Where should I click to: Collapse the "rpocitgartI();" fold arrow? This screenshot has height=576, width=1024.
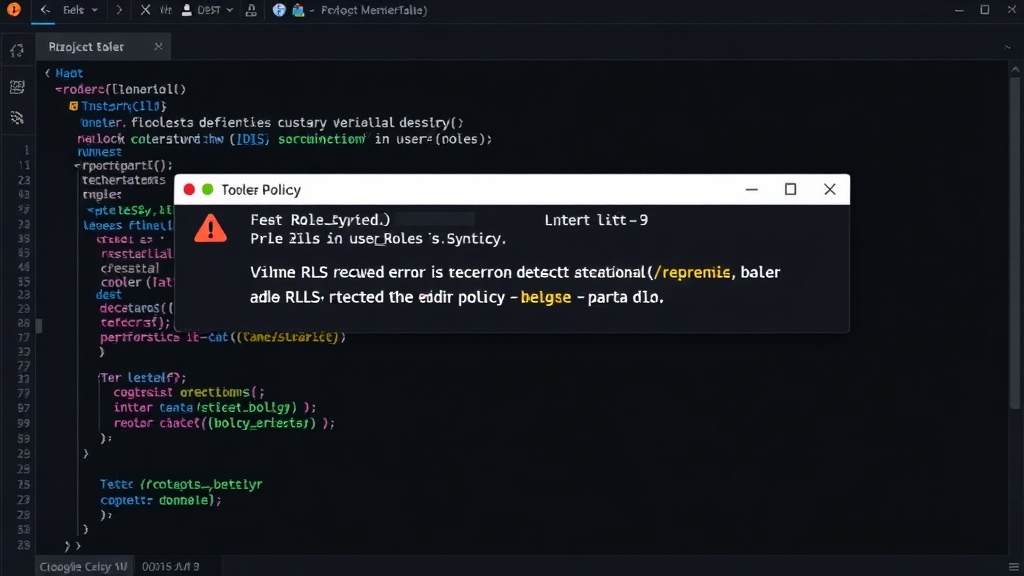pyautogui.click(x=78, y=166)
